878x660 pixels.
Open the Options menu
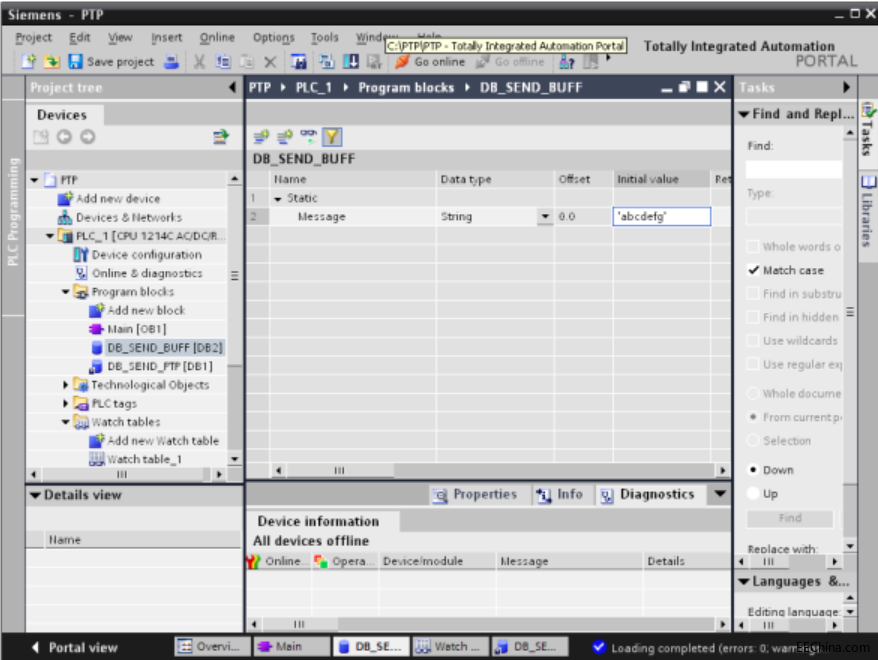tap(273, 38)
